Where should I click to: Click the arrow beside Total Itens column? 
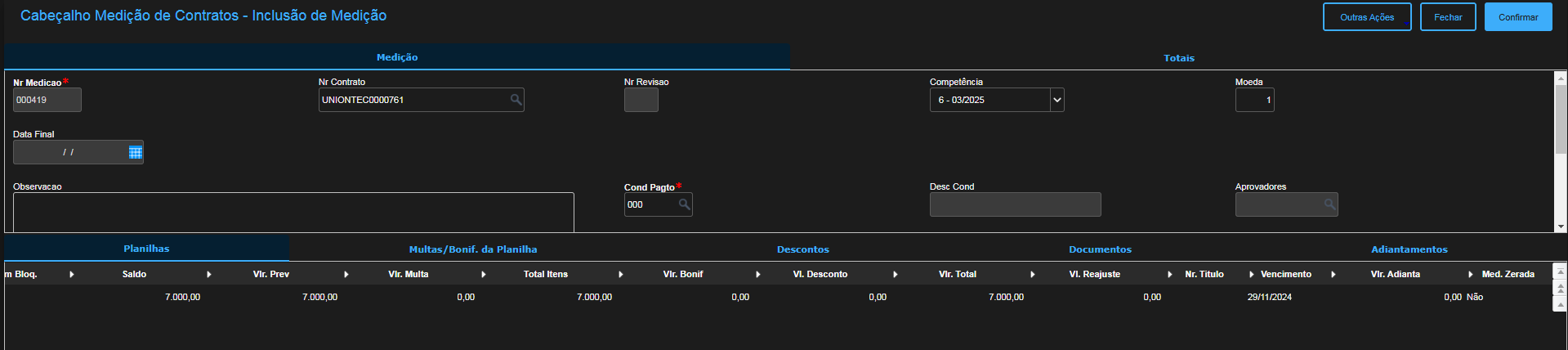tap(621, 275)
